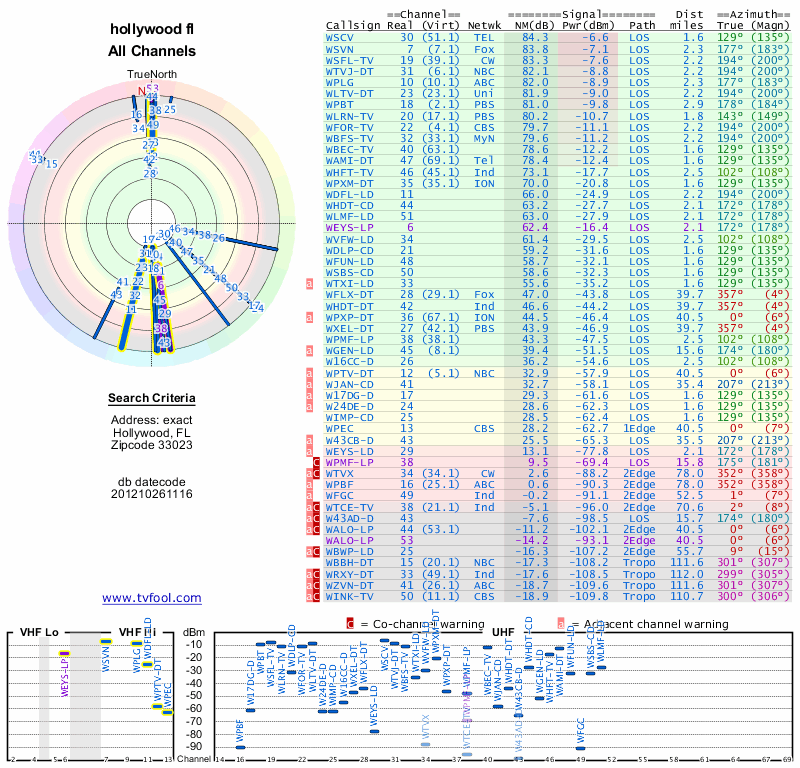Click adjacent-channel warning icon beside WGEN-LD
This screenshot has height=768, width=800.
click(x=310, y=350)
